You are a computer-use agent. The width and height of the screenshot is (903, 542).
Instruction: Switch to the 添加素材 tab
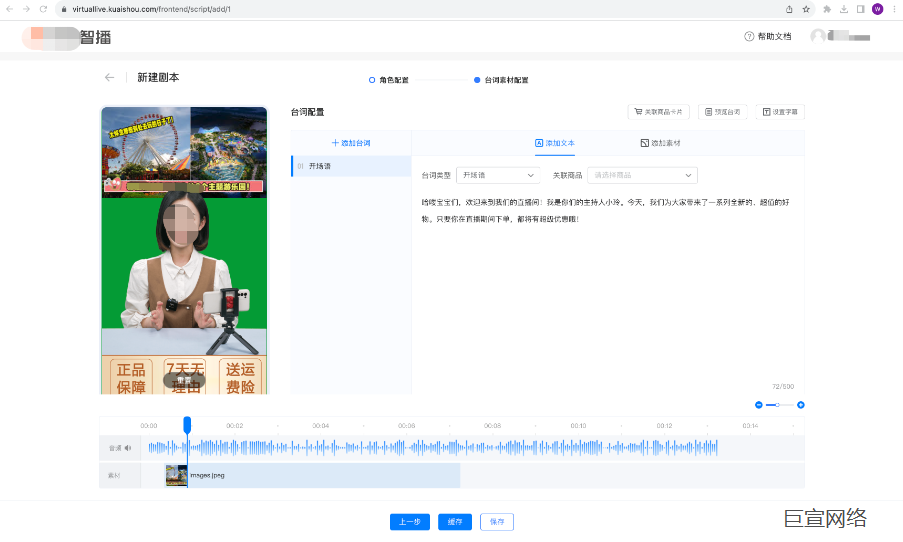pos(660,143)
